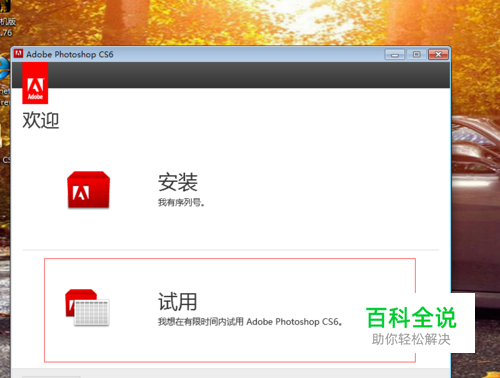Click the Adobe icon in title bar

[19, 54]
